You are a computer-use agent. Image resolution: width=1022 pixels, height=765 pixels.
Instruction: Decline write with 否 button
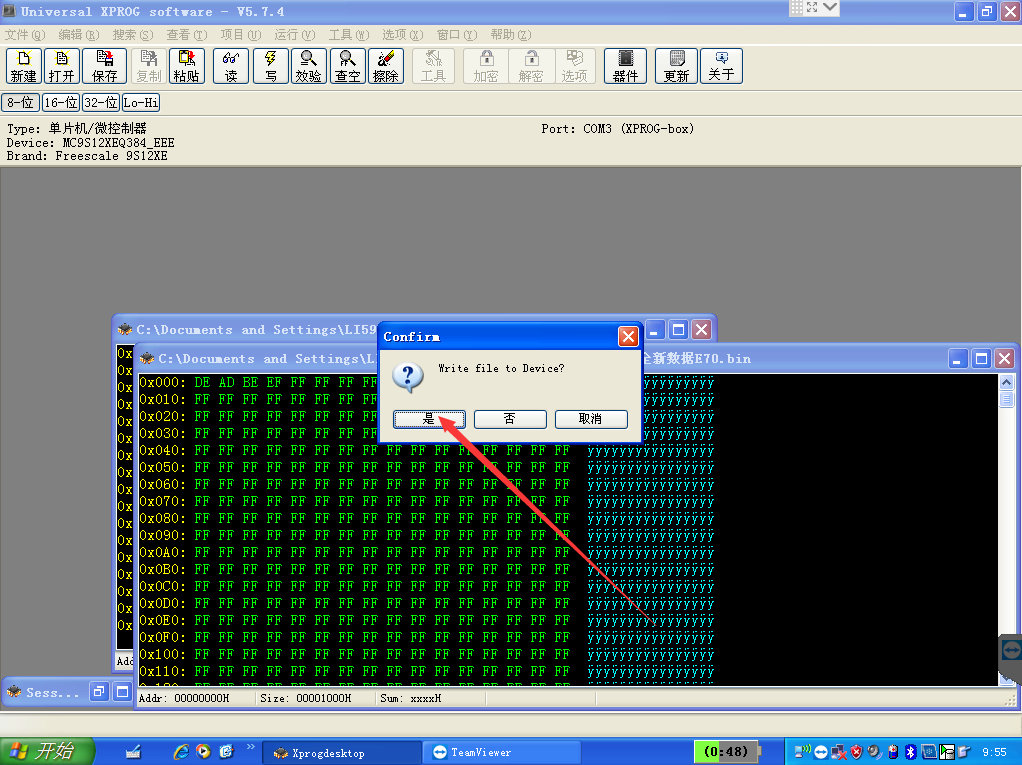pos(510,419)
